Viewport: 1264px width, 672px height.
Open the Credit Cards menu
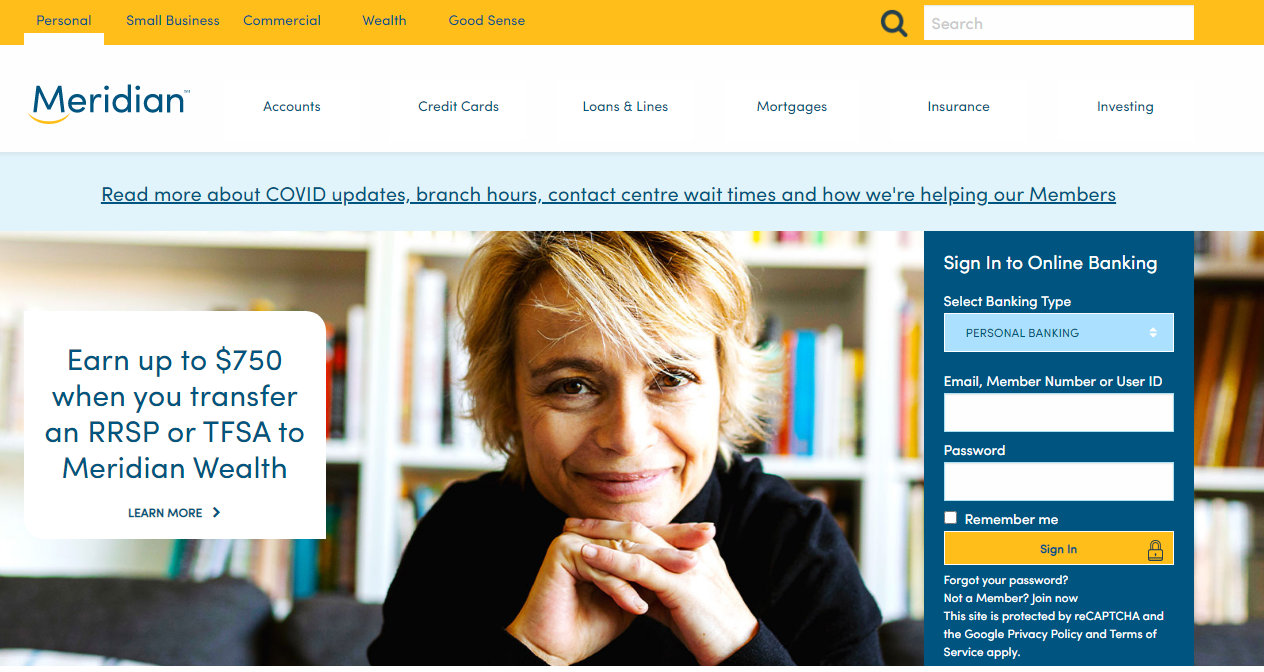click(x=458, y=106)
